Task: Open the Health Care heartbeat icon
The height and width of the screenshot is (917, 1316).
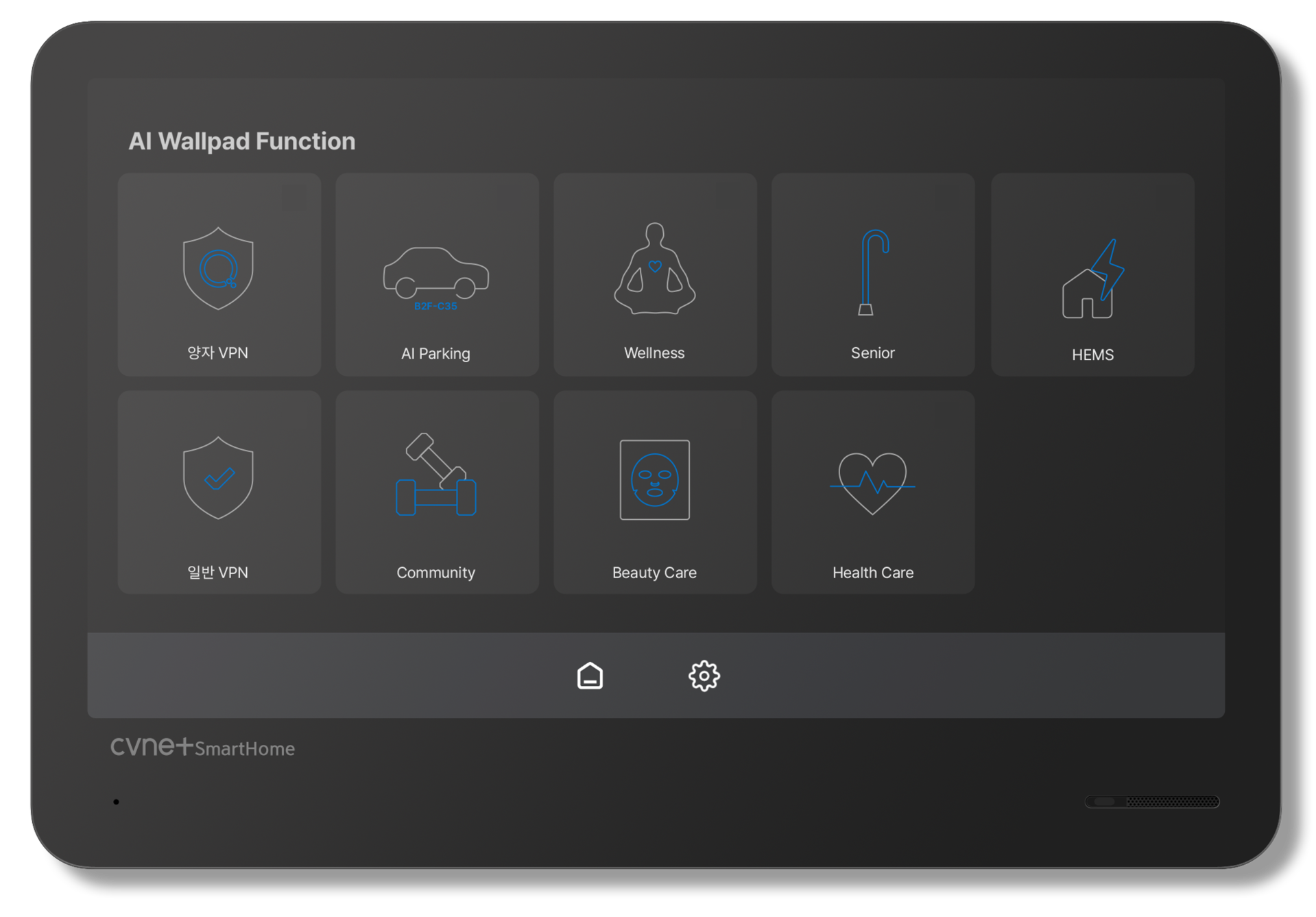Action: click(872, 484)
